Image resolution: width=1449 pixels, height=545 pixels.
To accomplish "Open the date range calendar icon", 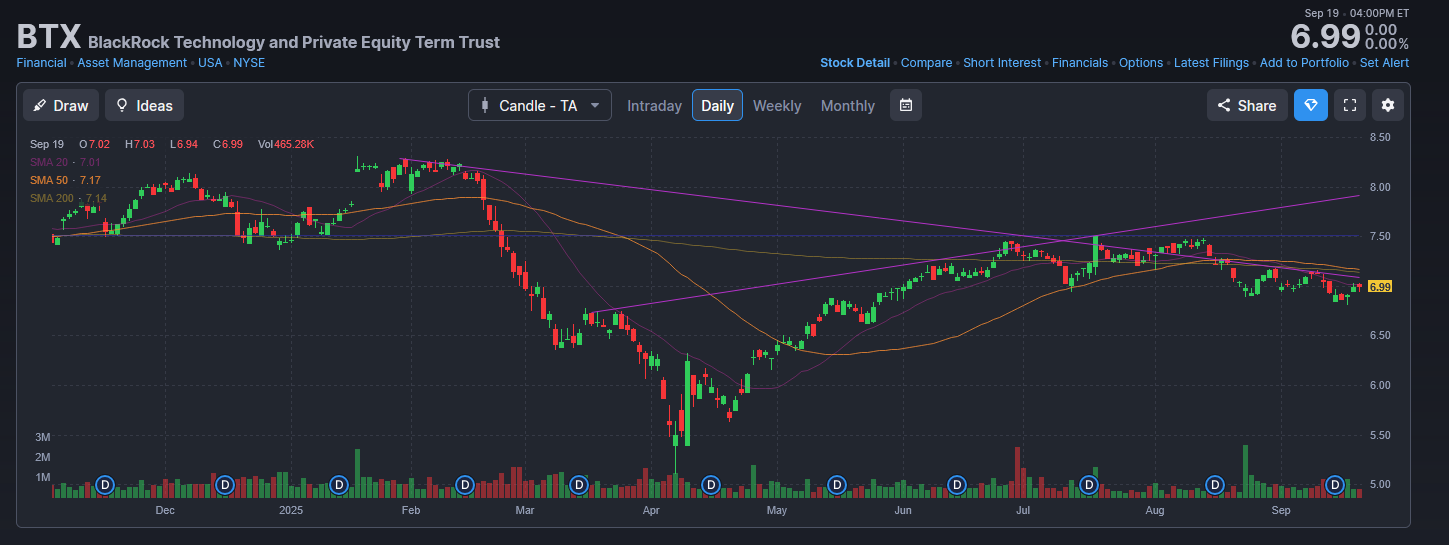I will [x=905, y=105].
